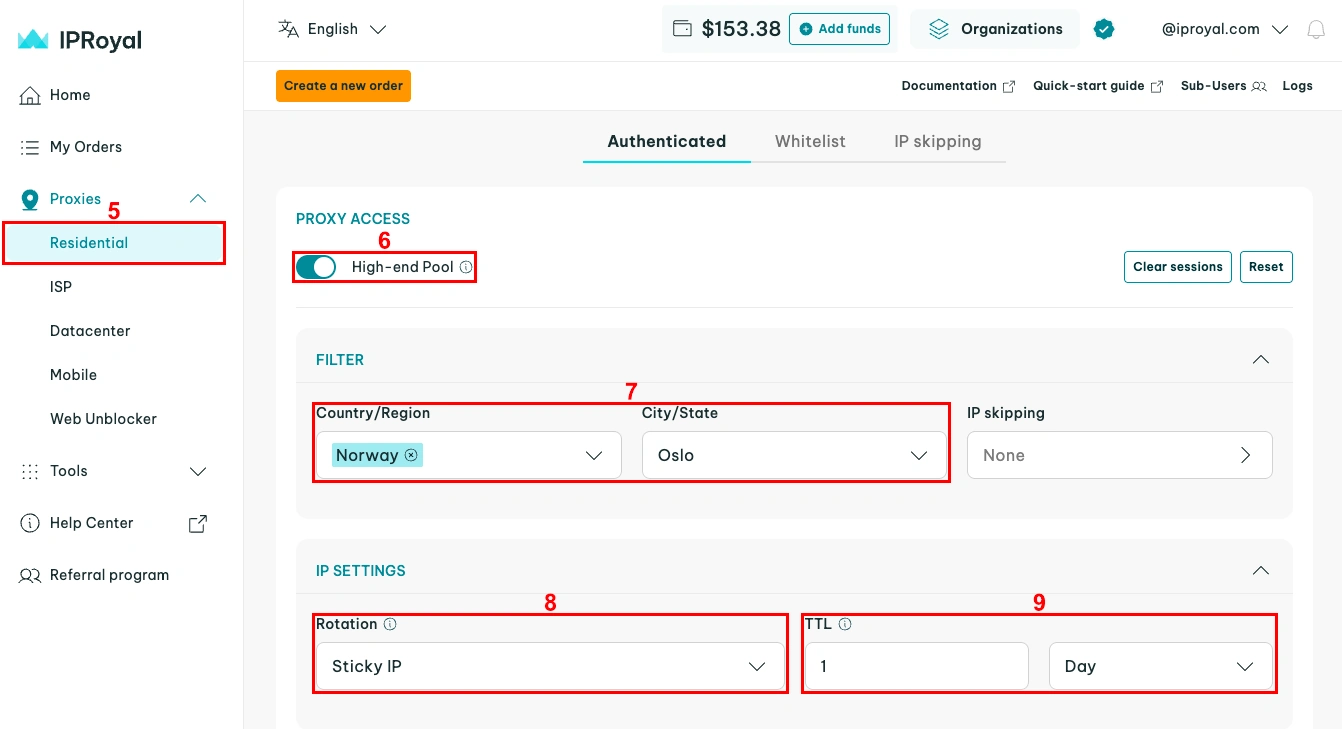Click the TTL value input field
The width and height of the screenshot is (1342, 729).
916,666
